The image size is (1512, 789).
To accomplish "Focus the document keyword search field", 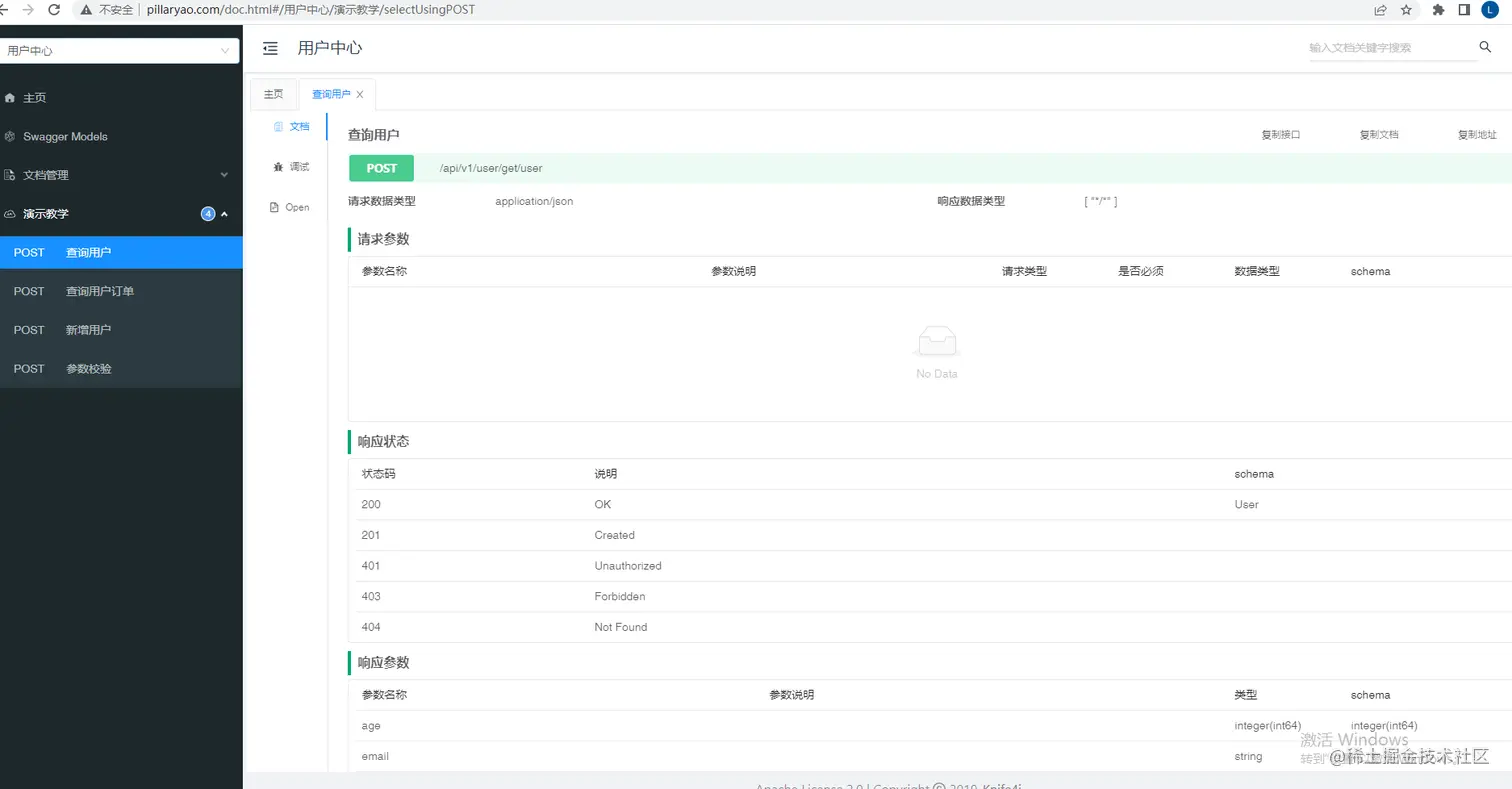I will [1392, 48].
